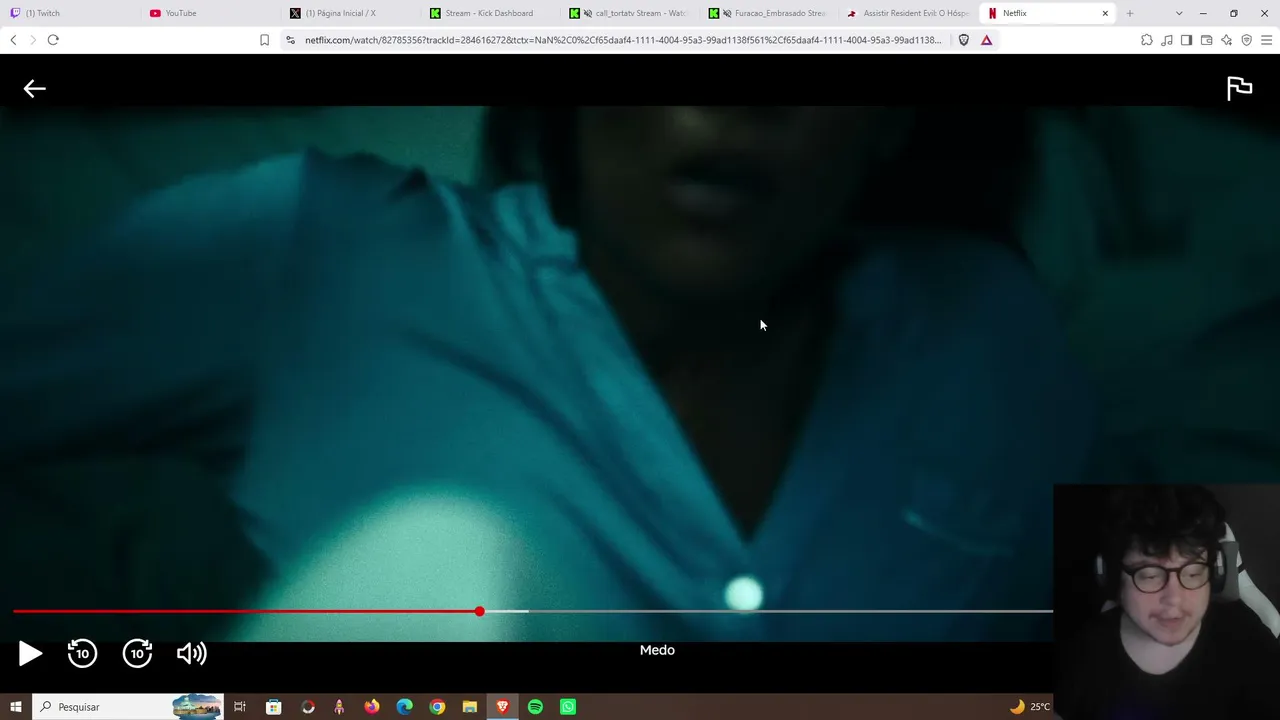Open Brave Wallet

1206,40
